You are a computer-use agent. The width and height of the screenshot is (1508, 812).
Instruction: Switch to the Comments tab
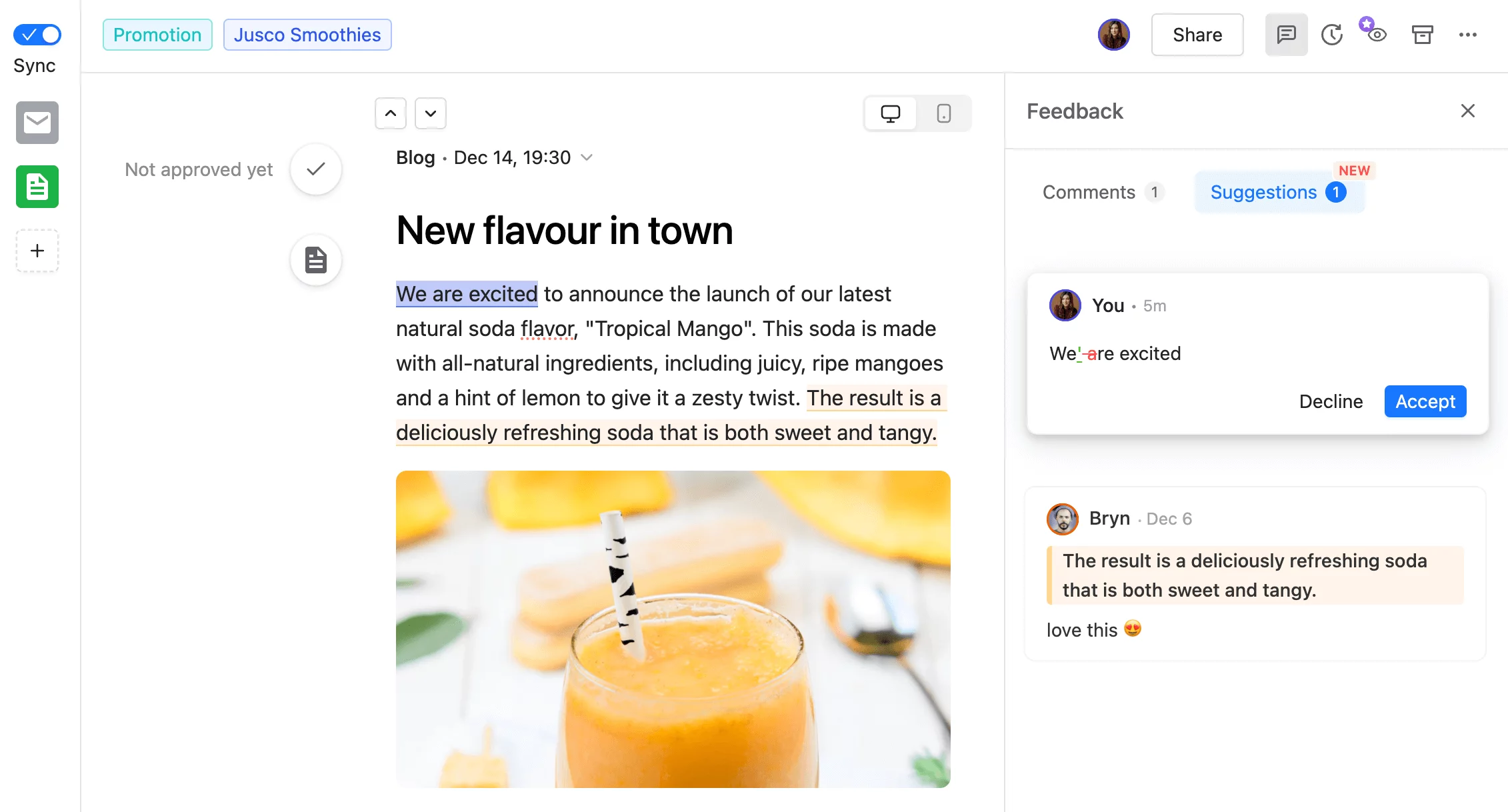[1090, 191]
